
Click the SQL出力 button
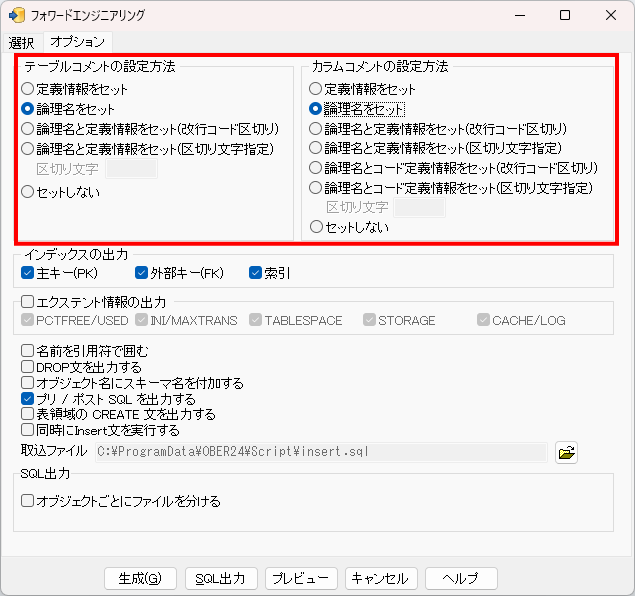coord(221,578)
